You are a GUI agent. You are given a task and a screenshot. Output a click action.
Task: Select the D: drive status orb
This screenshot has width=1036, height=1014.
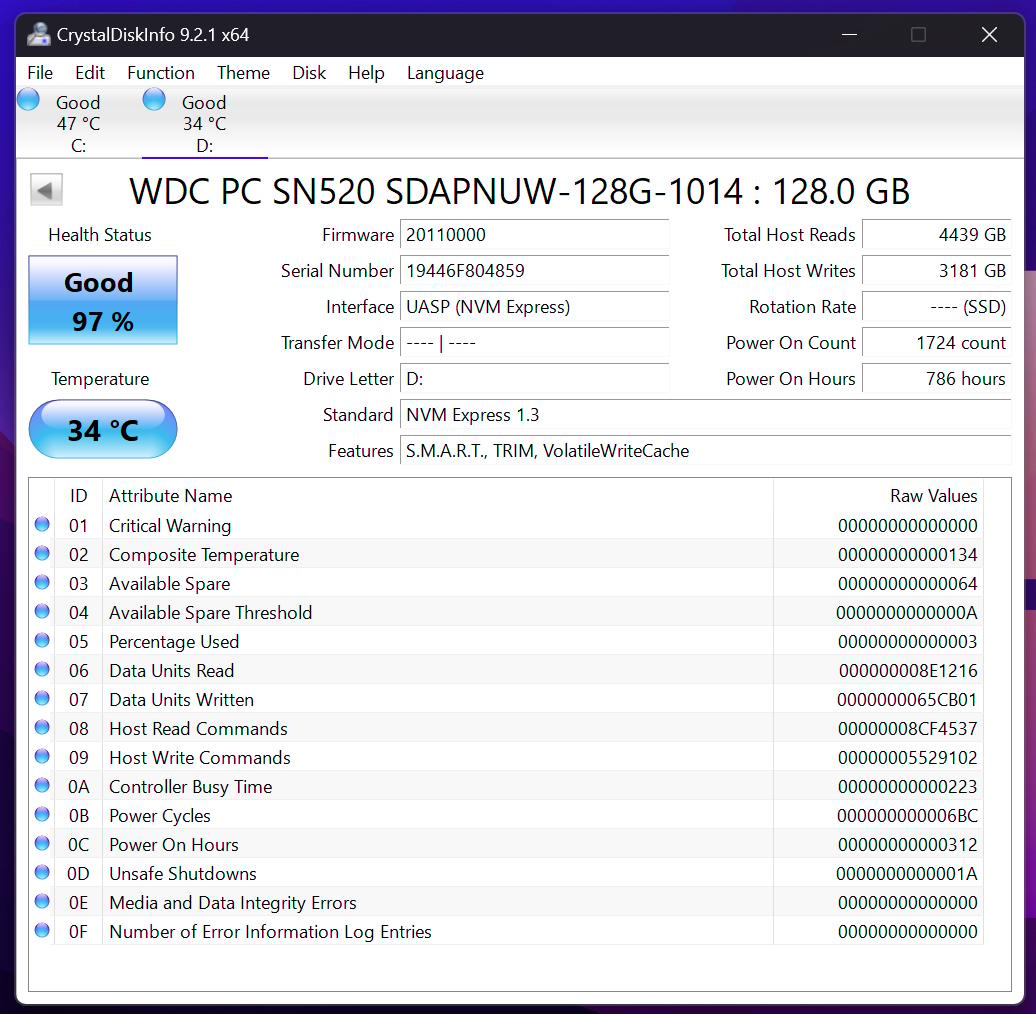pyautogui.click(x=154, y=99)
